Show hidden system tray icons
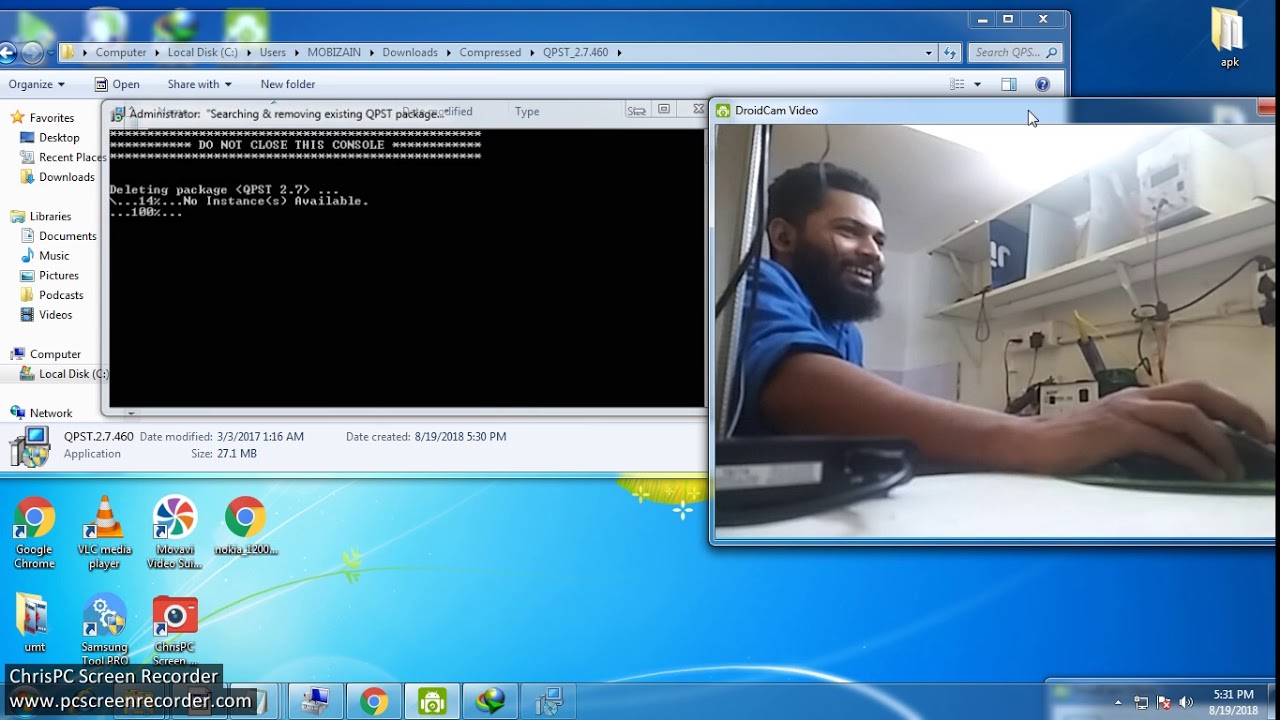The height and width of the screenshot is (720, 1280). pyautogui.click(x=1118, y=702)
